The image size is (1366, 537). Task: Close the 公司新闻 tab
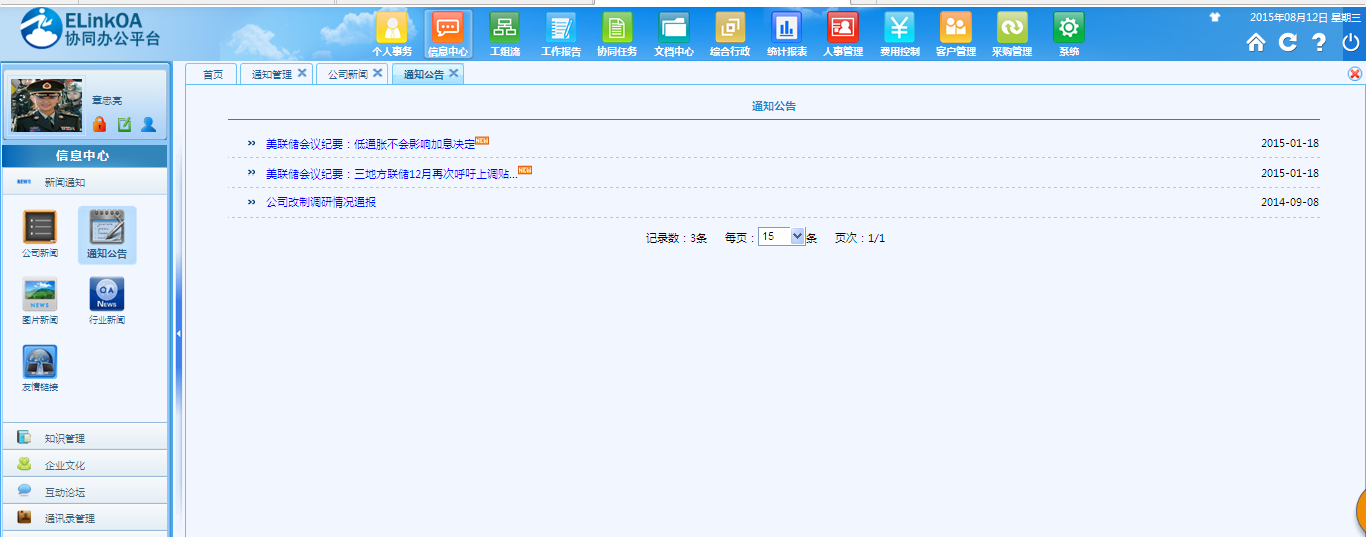[378, 73]
